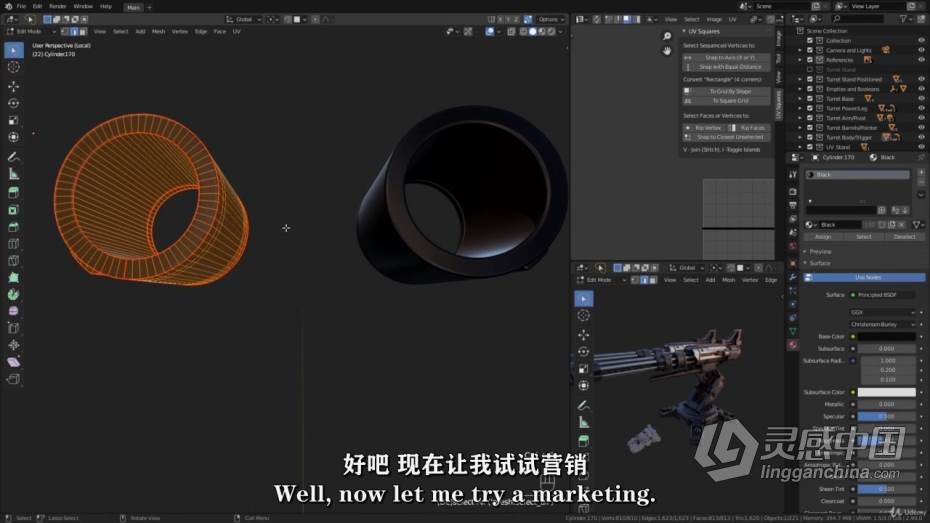The width and height of the screenshot is (930, 523).
Task: Open the Render menu
Action: (x=58, y=6)
